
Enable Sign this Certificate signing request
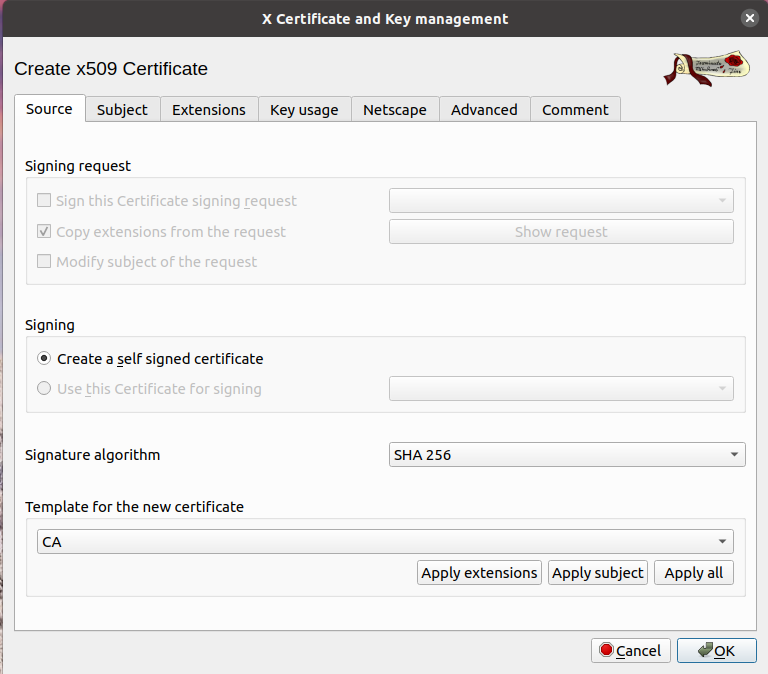point(44,201)
